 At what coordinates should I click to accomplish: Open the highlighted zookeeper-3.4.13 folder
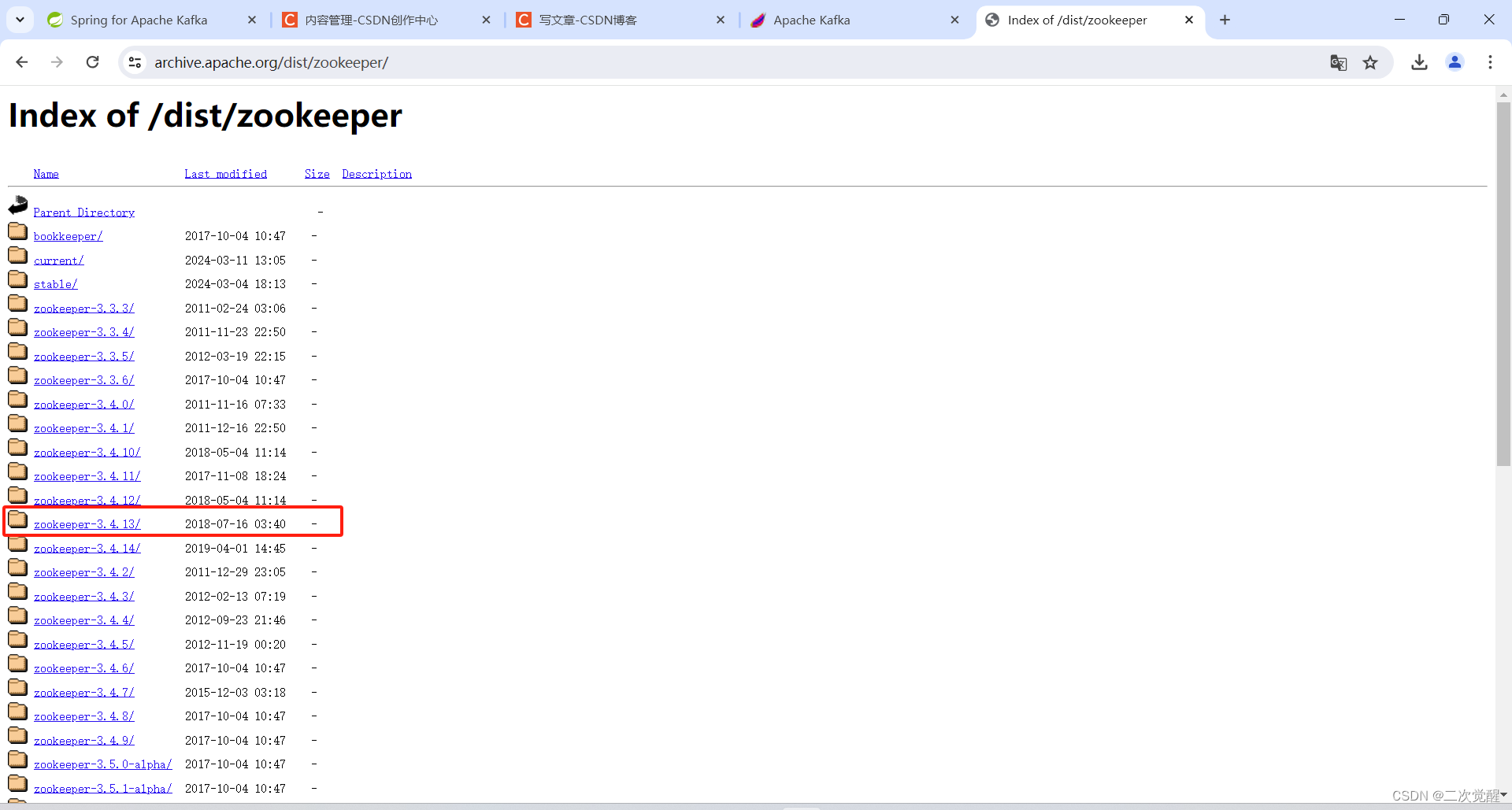tap(87, 523)
